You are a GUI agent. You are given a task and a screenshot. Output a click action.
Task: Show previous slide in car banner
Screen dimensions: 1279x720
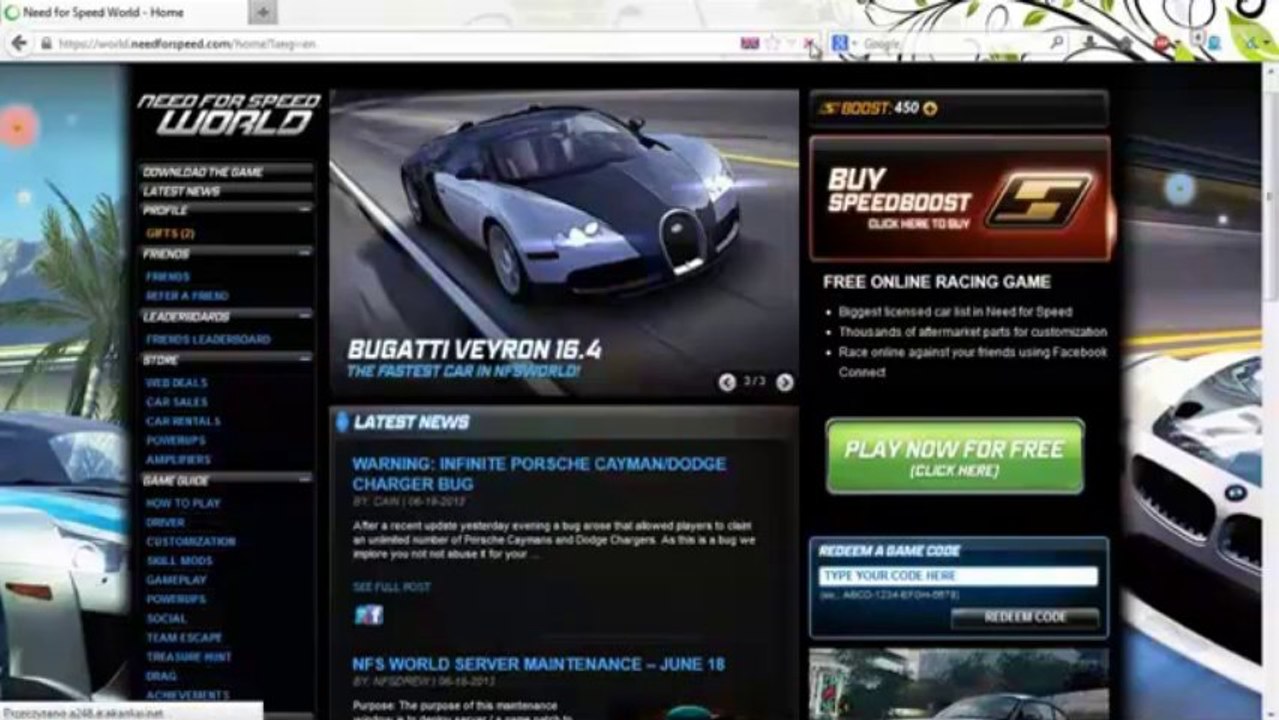[x=727, y=382]
